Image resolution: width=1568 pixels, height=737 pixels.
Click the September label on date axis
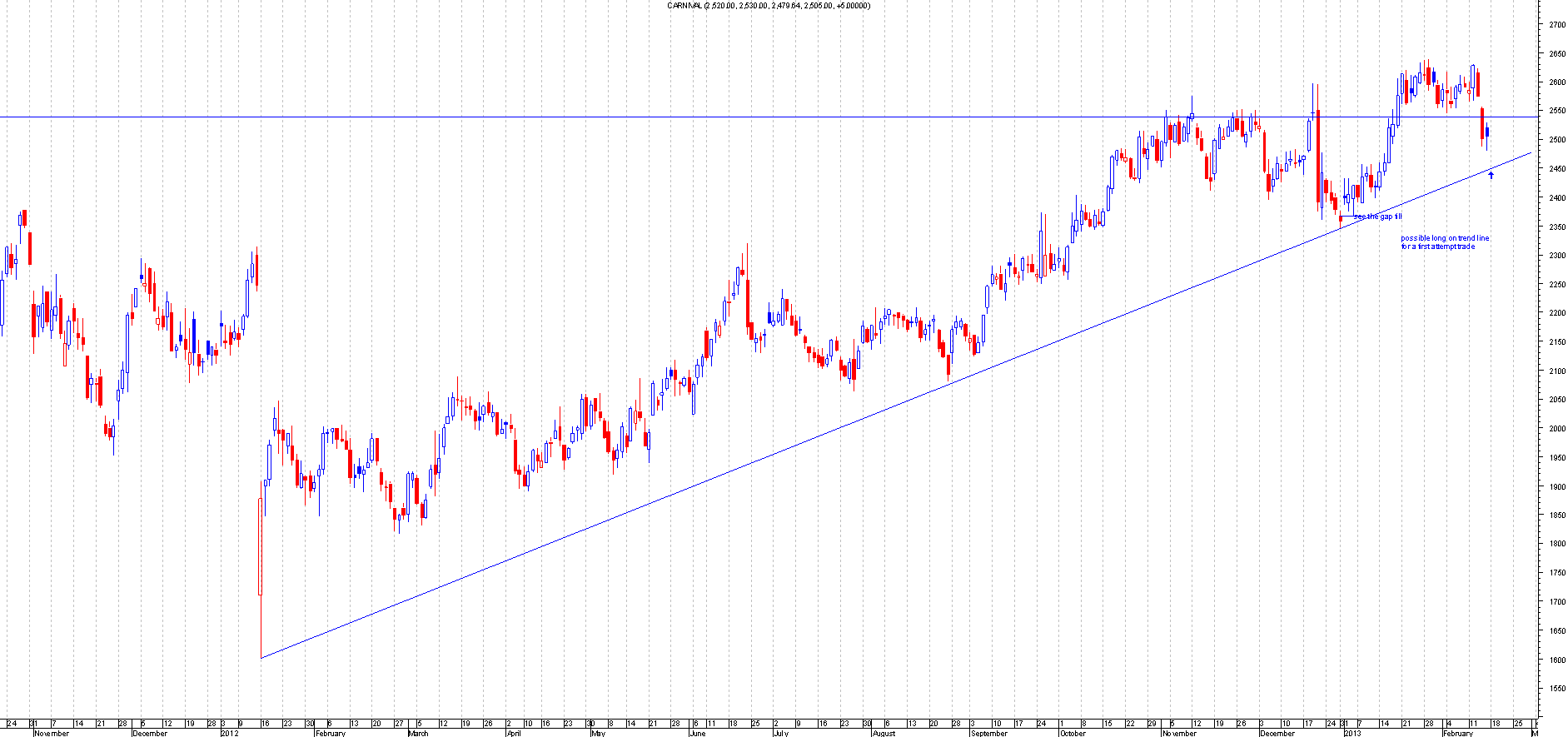[x=989, y=733]
